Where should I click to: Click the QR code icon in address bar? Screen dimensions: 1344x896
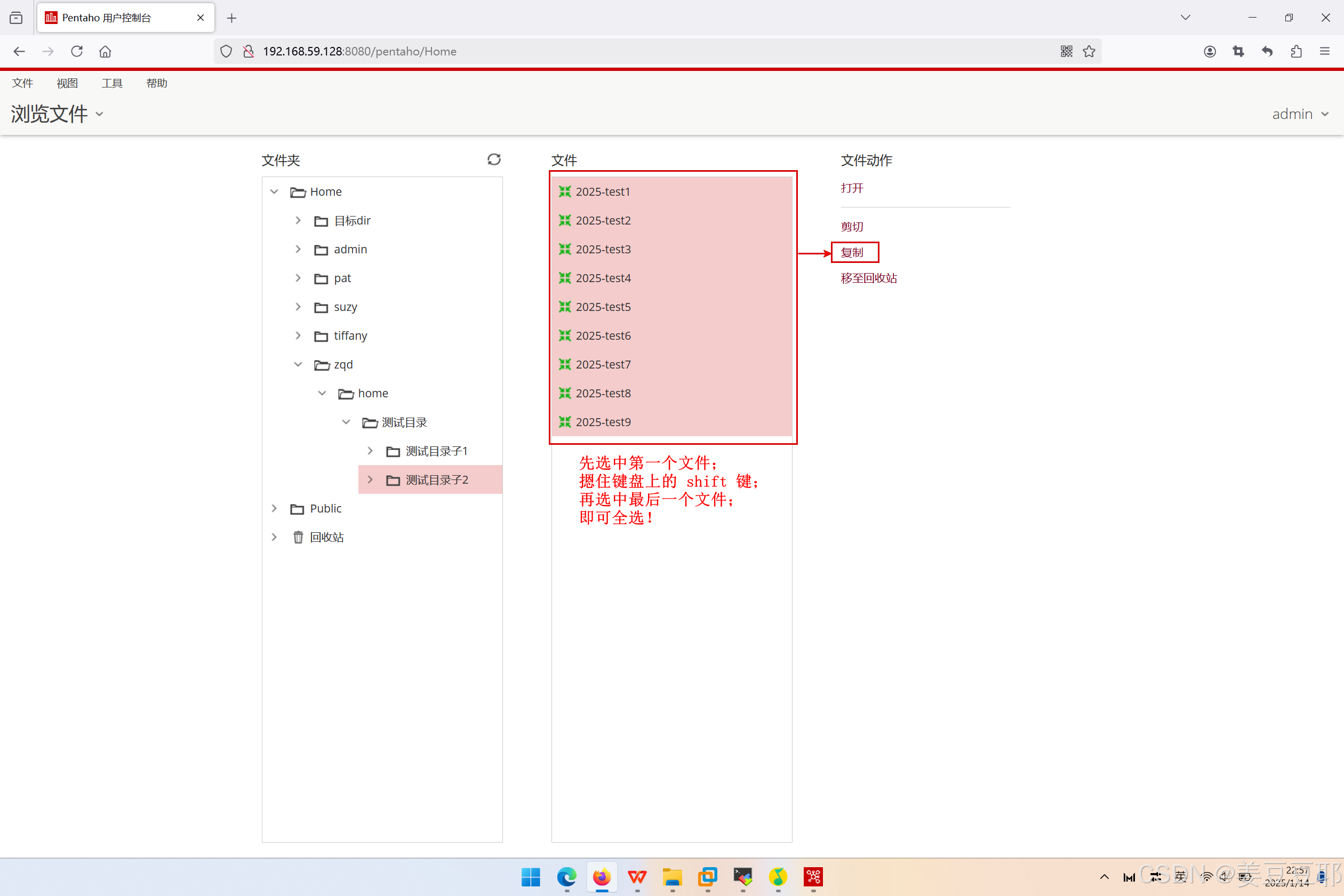coord(1066,51)
